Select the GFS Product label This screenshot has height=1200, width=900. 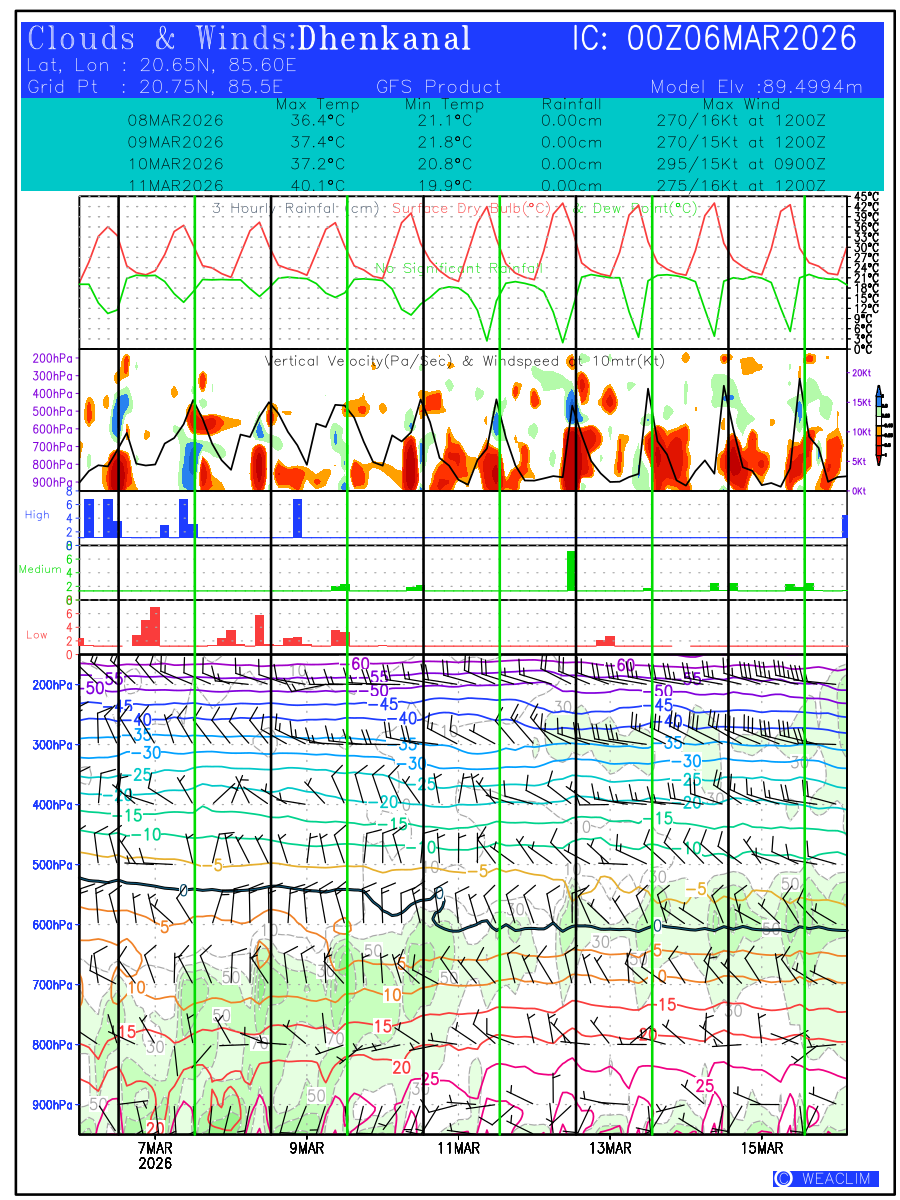tap(438, 87)
